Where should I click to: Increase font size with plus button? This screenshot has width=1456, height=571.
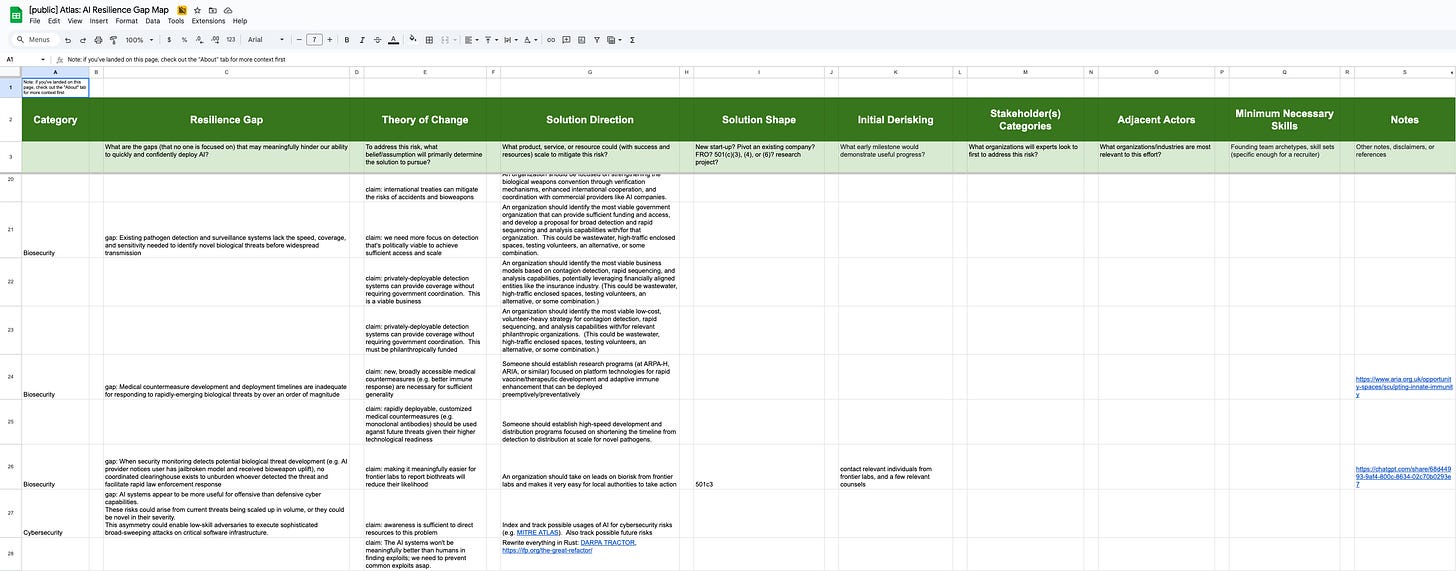[x=329, y=40]
